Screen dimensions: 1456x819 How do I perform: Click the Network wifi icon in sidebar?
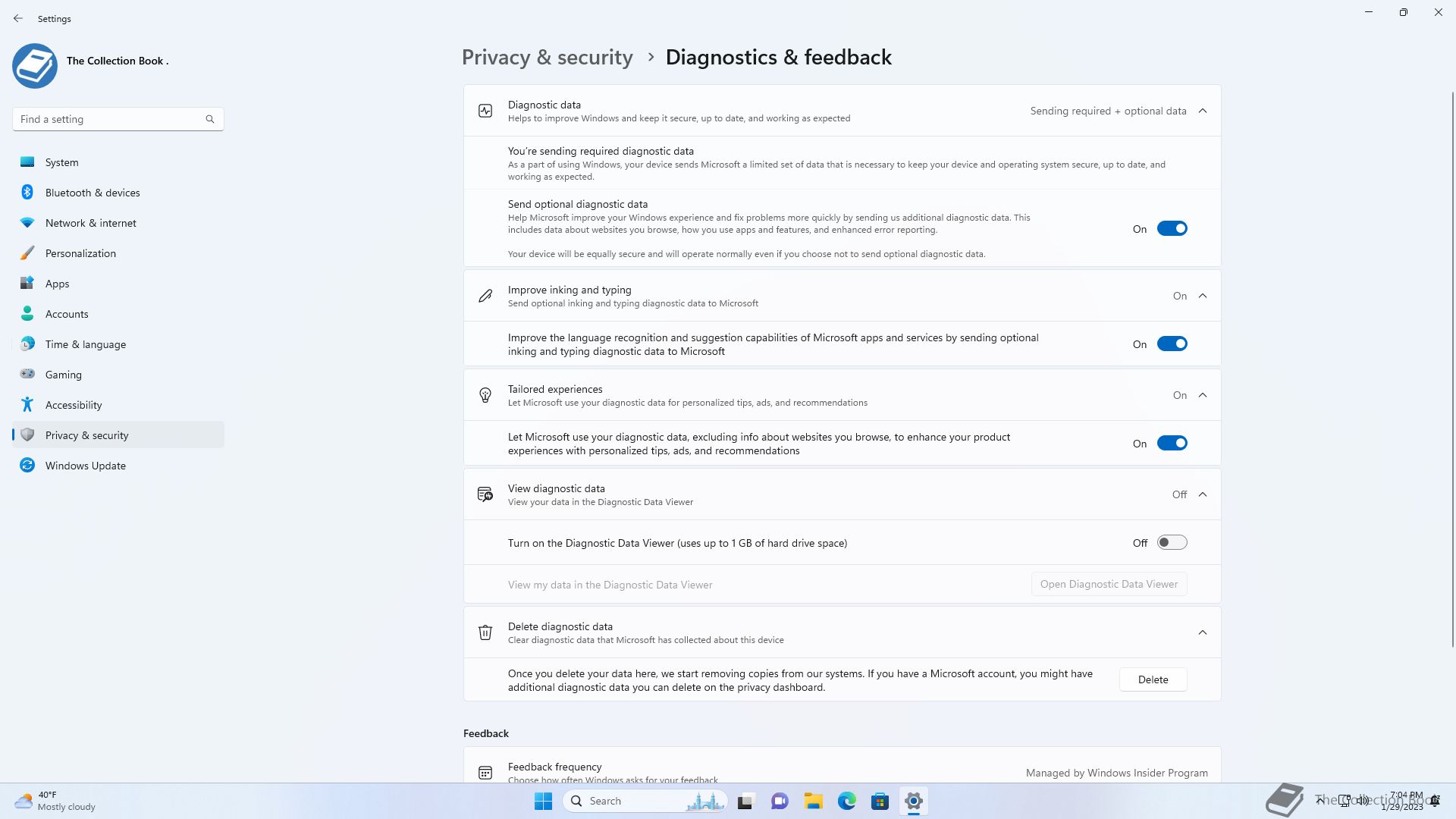click(x=27, y=223)
